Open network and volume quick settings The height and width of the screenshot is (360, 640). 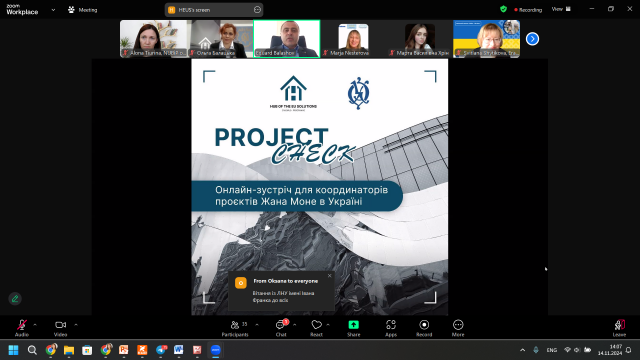[577, 350]
